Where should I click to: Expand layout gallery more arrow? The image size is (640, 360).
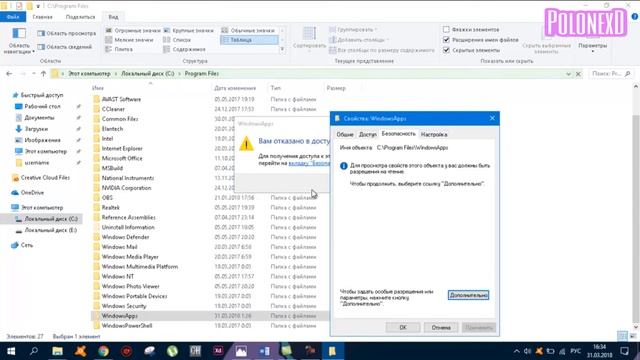(x=282, y=49)
